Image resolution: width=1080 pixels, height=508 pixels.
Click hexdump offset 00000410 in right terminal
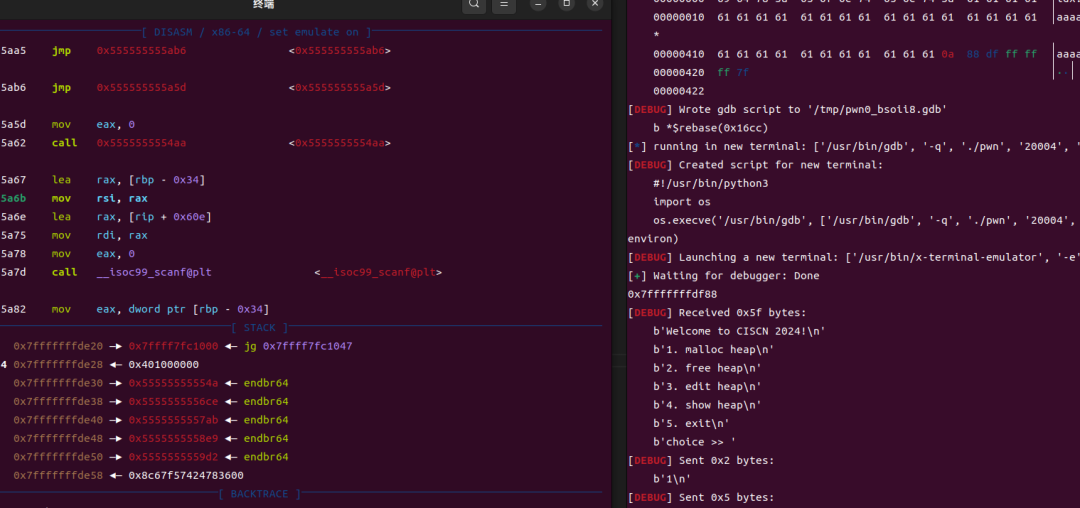coord(678,54)
